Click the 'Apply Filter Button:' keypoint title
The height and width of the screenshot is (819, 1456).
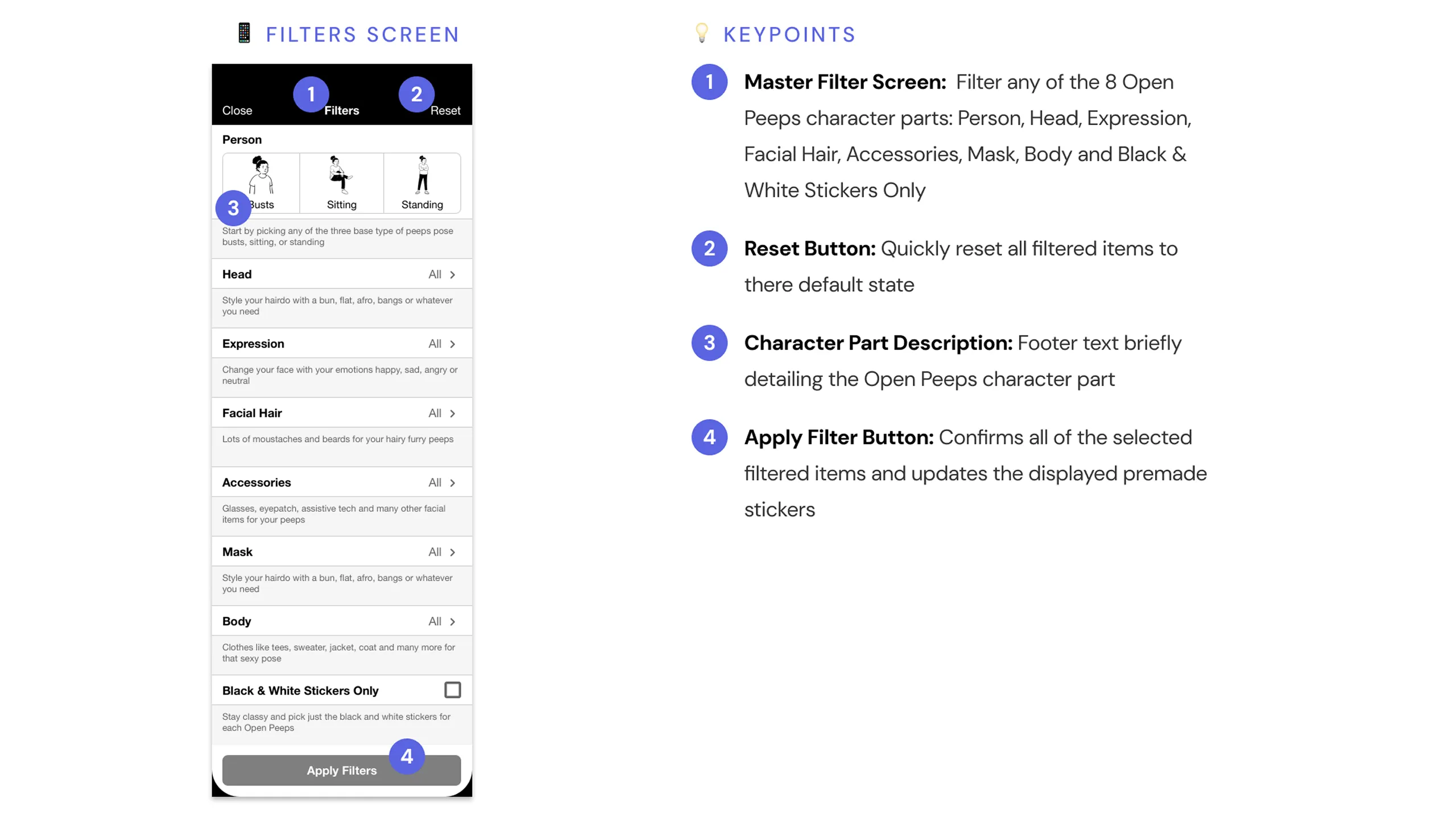pyautogui.click(x=839, y=437)
